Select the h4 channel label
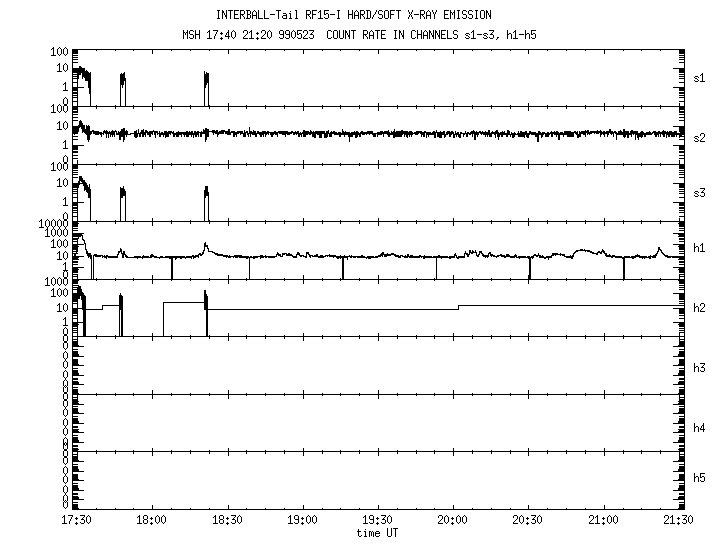This screenshot has height=550, width=720. pyautogui.click(x=700, y=428)
